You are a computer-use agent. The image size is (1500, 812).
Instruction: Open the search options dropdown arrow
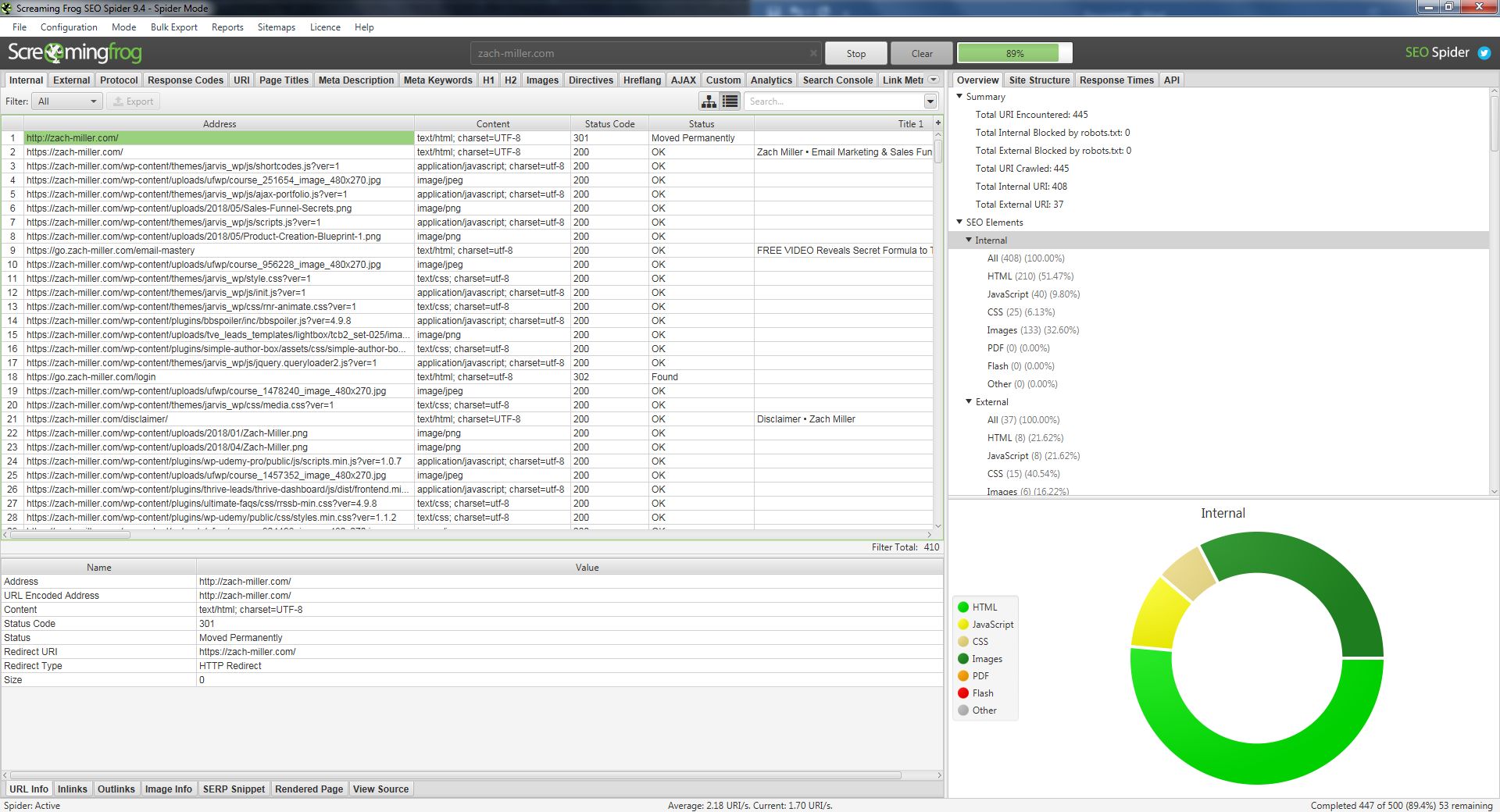(930, 101)
